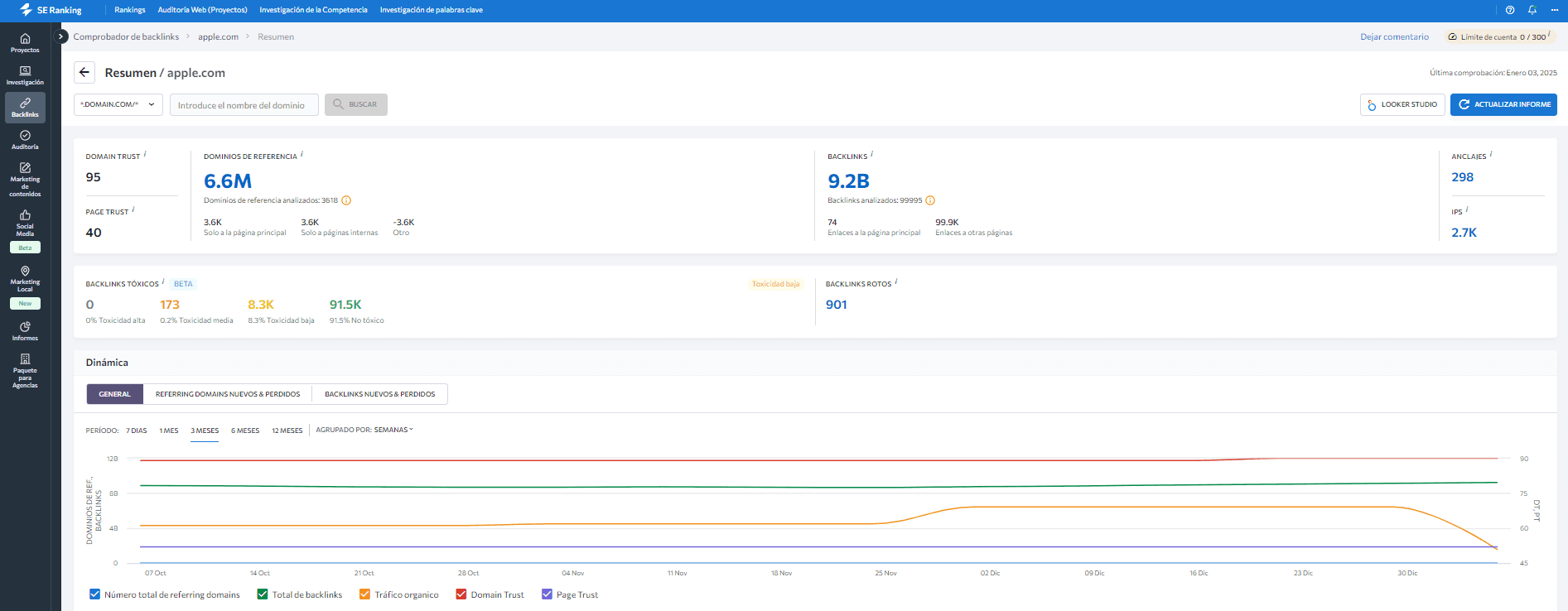Open Investigación de palabras clave menu
Image resolution: width=1568 pixels, height=611 pixels.
(431, 10)
